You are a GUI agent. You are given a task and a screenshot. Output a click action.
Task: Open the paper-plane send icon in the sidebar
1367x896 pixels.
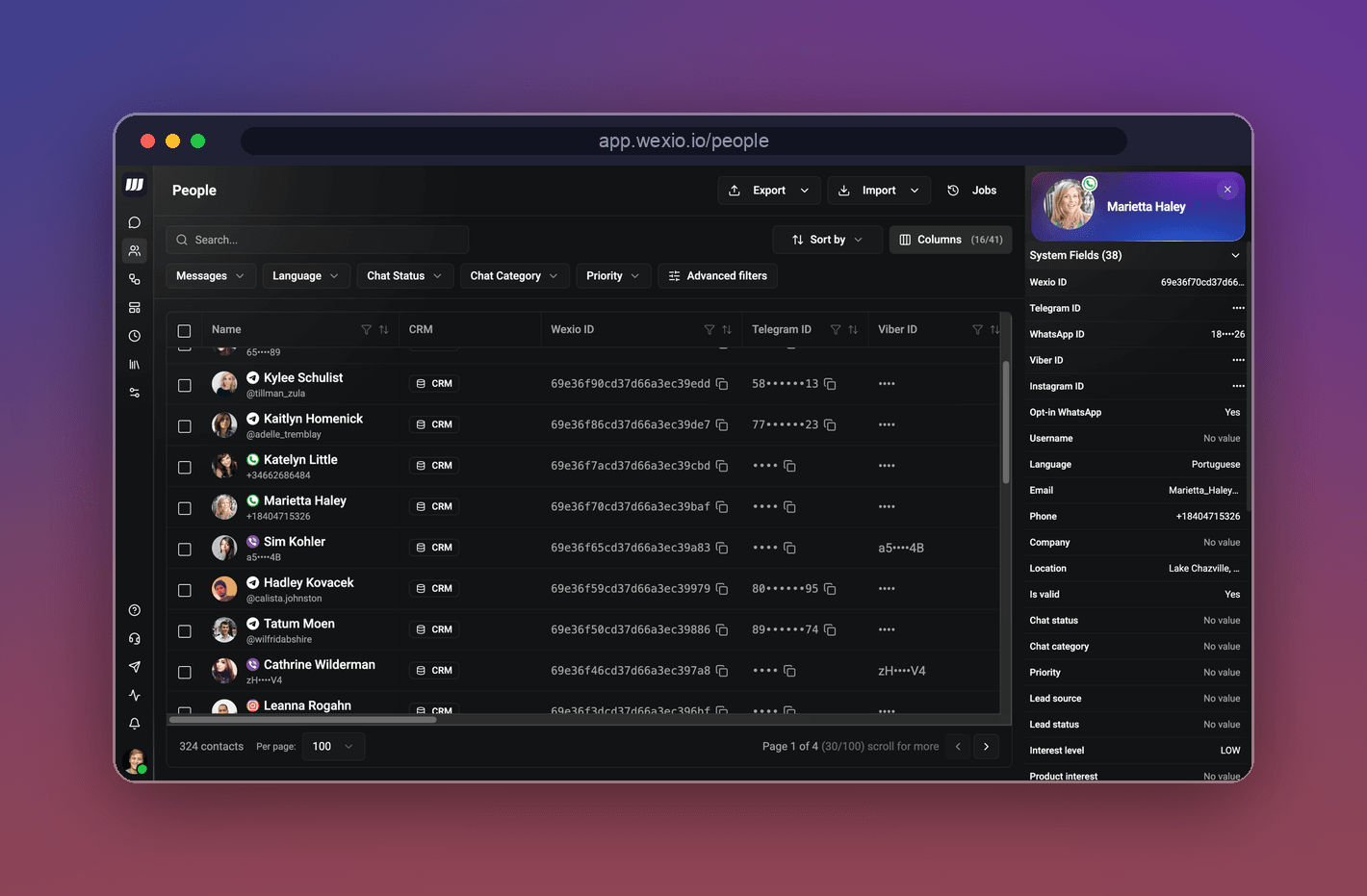tap(135, 667)
